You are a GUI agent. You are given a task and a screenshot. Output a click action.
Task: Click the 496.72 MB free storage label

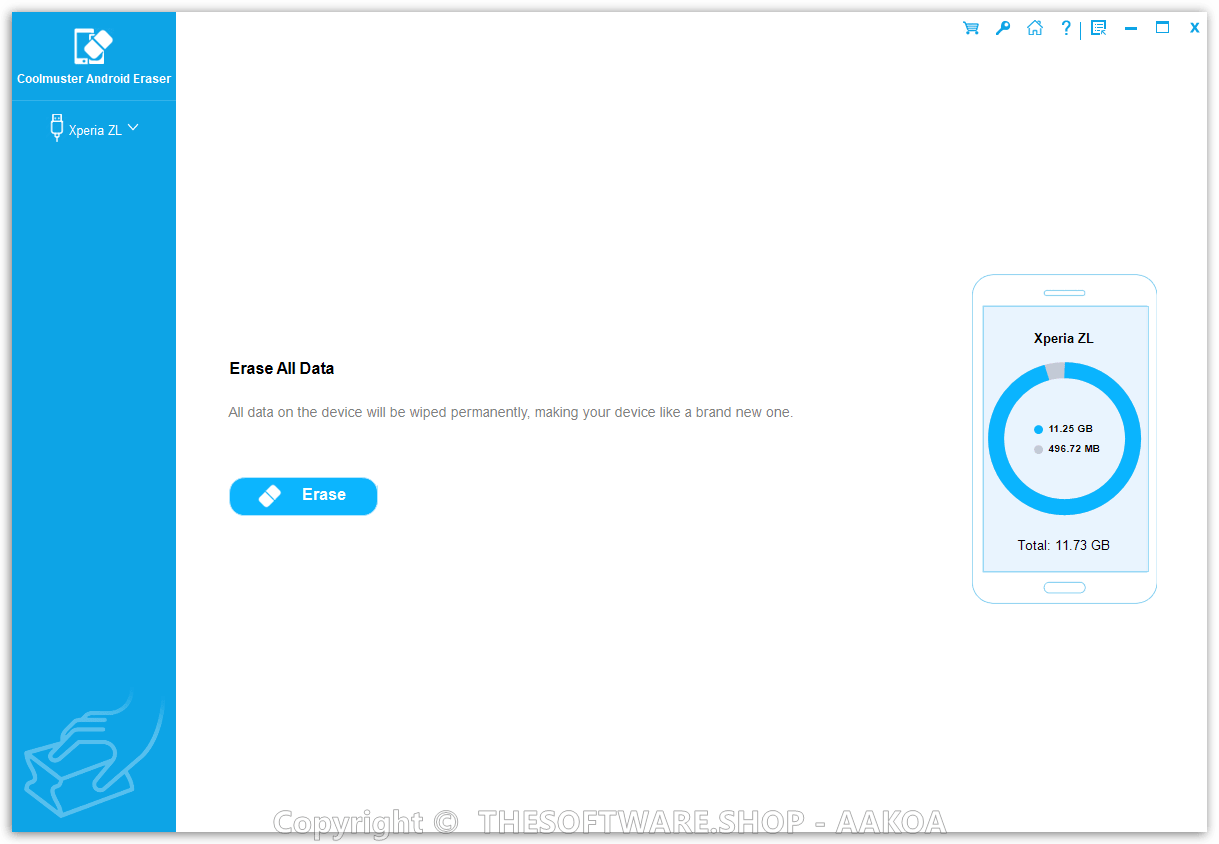point(1074,449)
